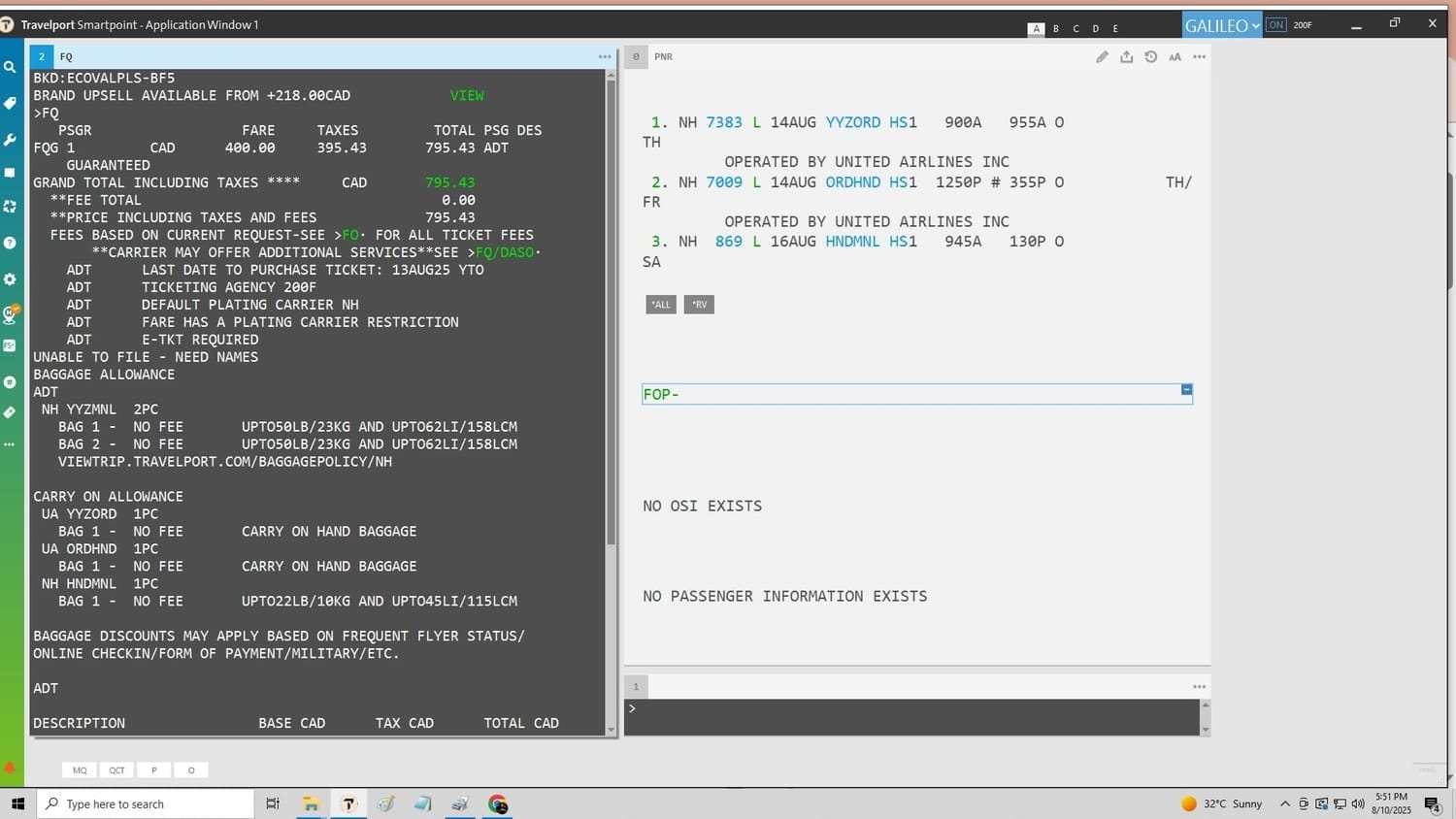Viewport: 1456px width, 819px height.
Task: Click the P quick command button
Action: point(153,770)
